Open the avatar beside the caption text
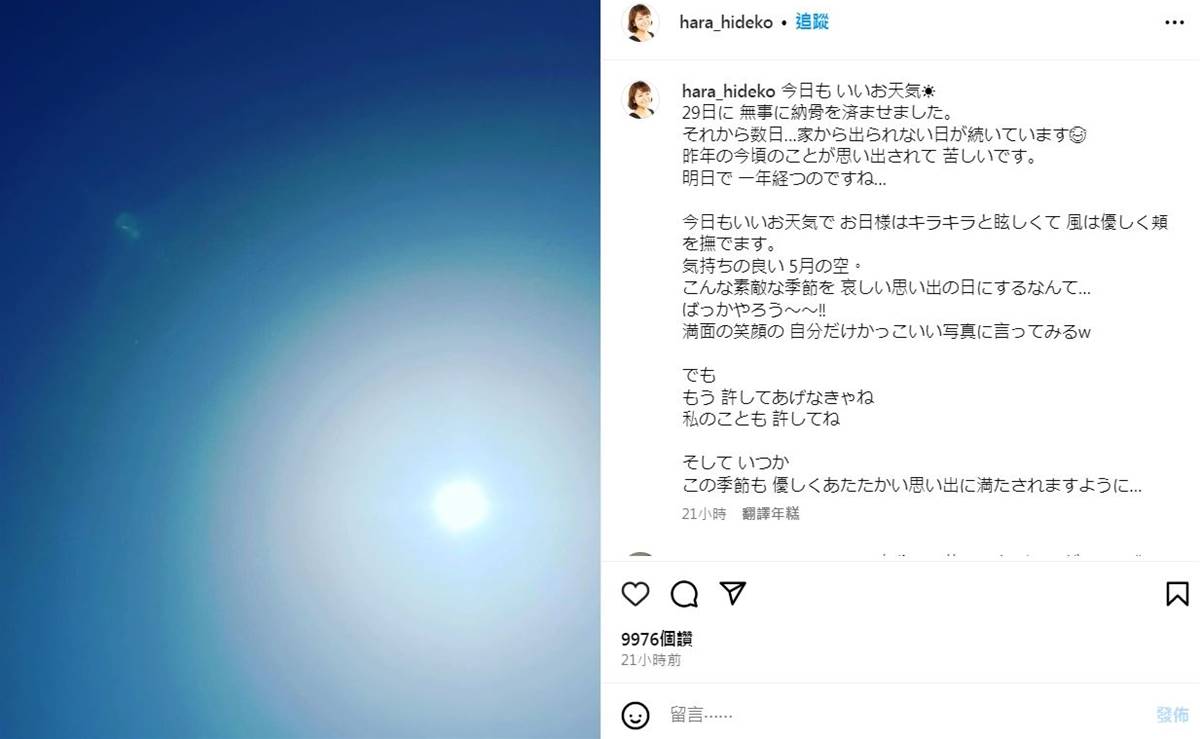Image resolution: width=1200 pixels, height=739 pixels. [640, 99]
